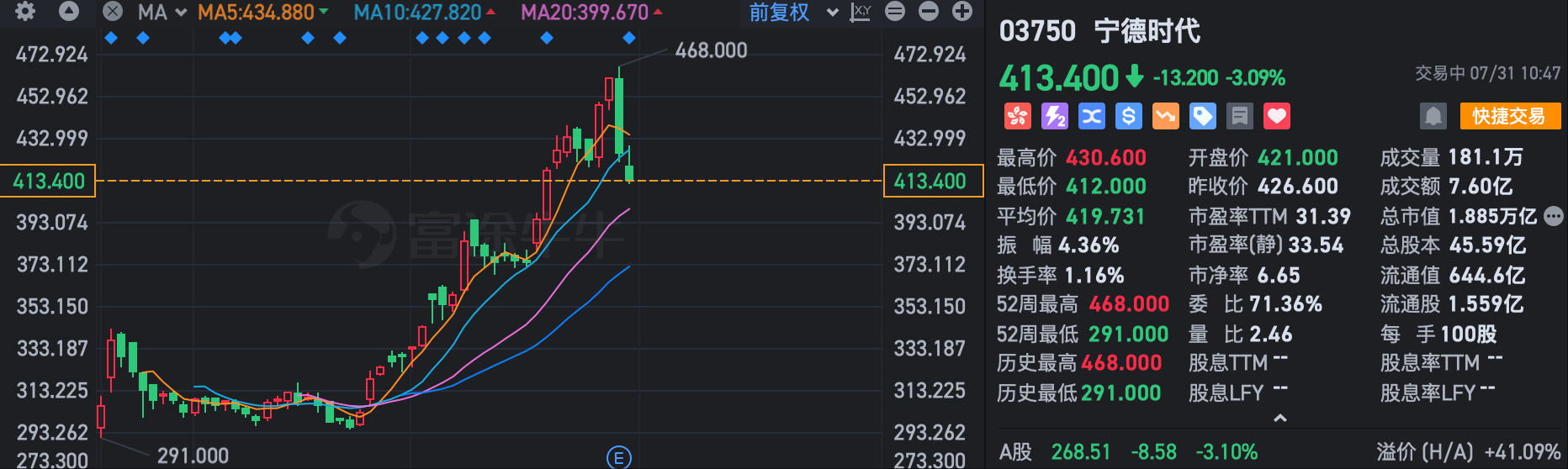Open the gray notes bookmark icon

(x=1240, y=116)
